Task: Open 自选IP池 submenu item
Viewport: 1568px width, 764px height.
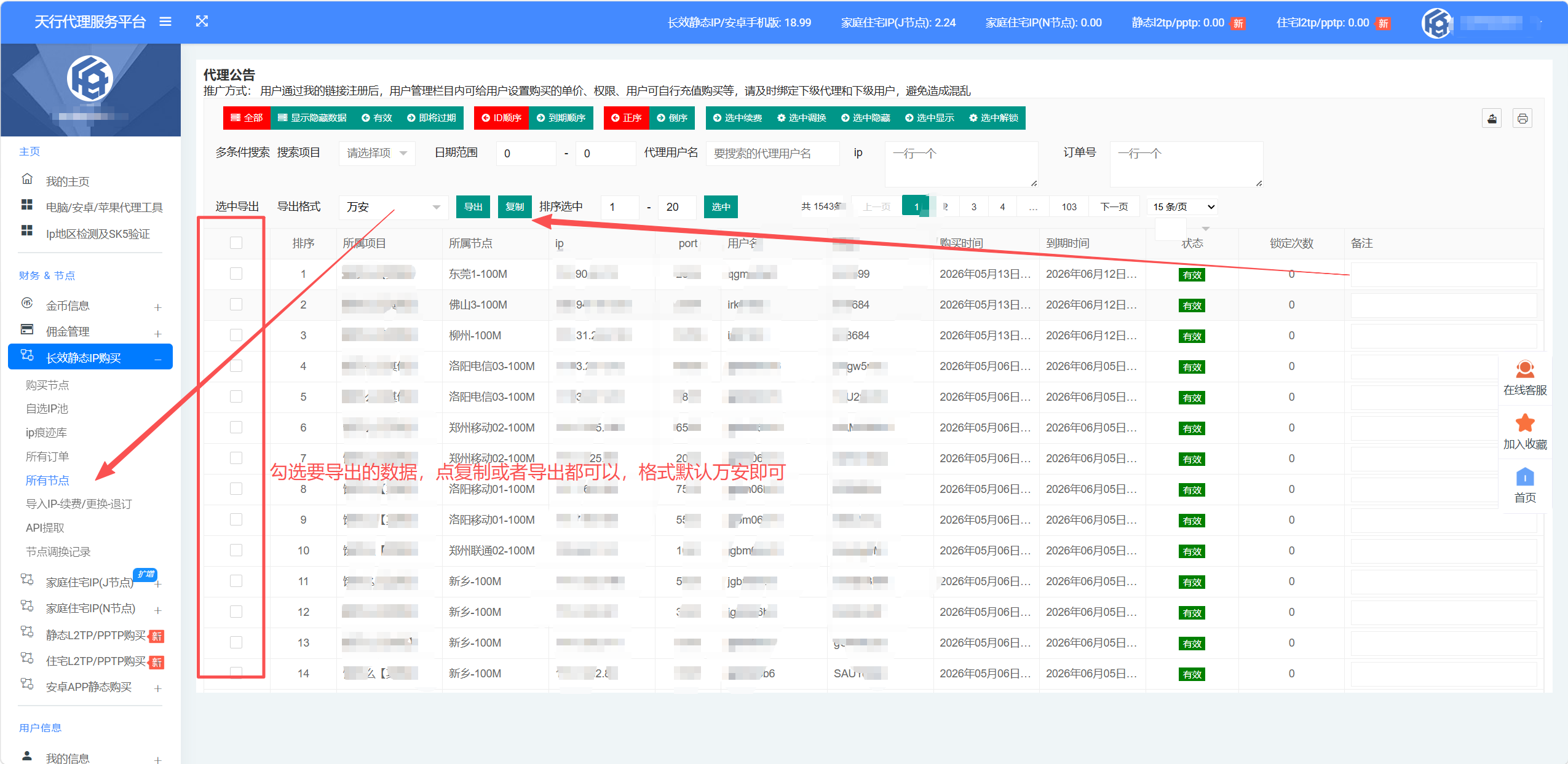Action: pyautogui.click(x=47, y=409)
